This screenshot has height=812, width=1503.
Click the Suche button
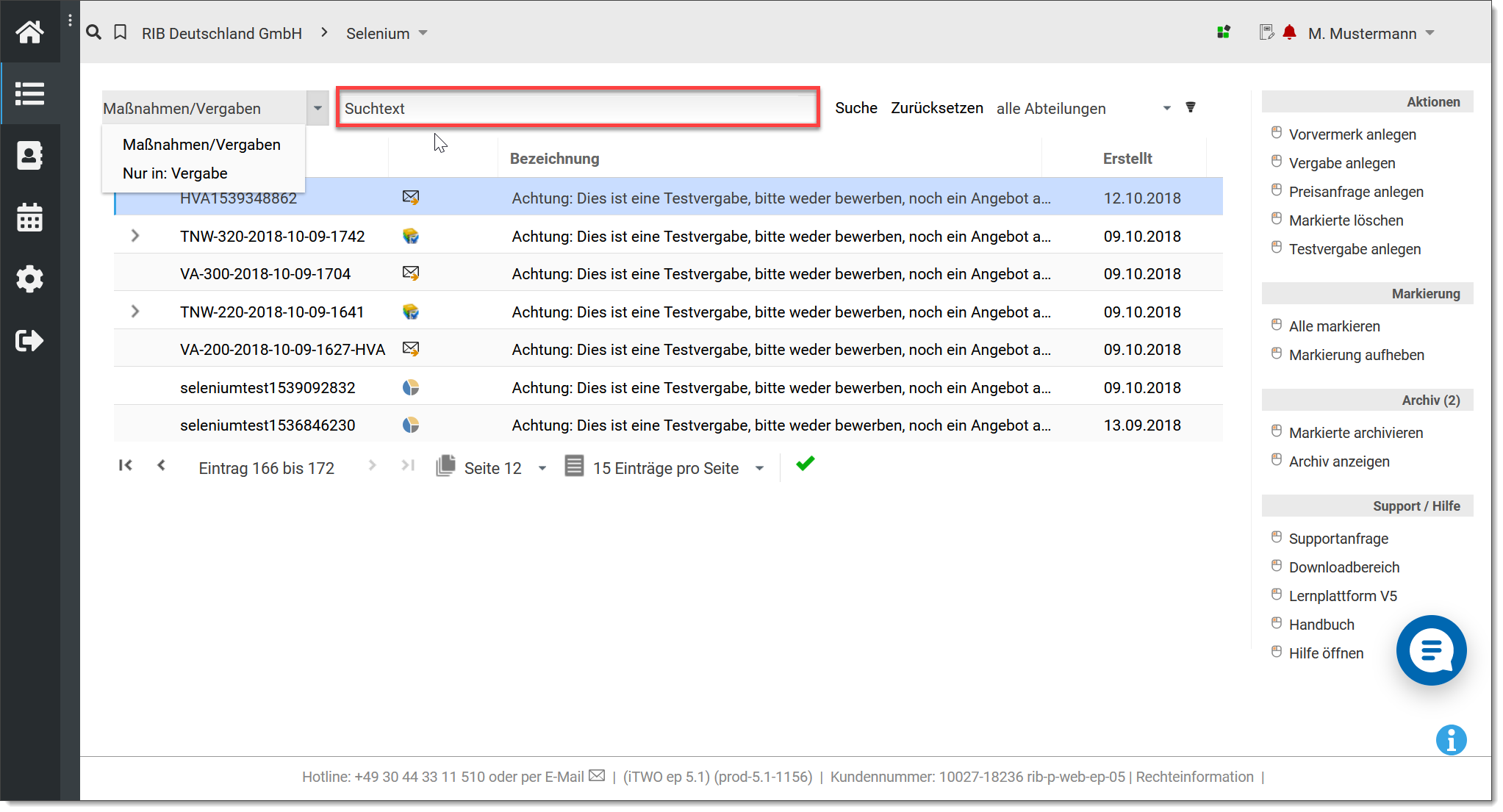[x=856, y=108]
